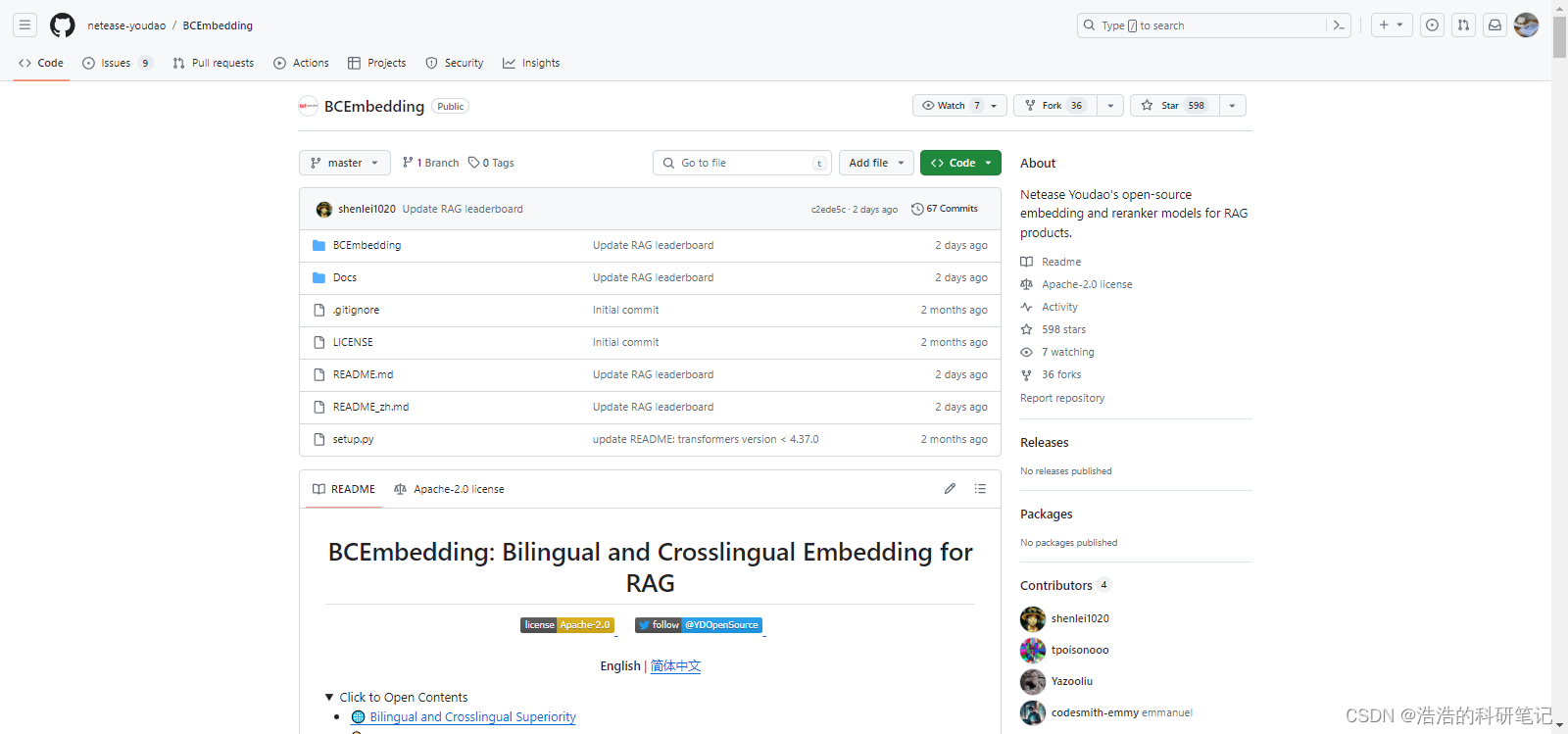
Task: Star the repository
Action: 1174,106
